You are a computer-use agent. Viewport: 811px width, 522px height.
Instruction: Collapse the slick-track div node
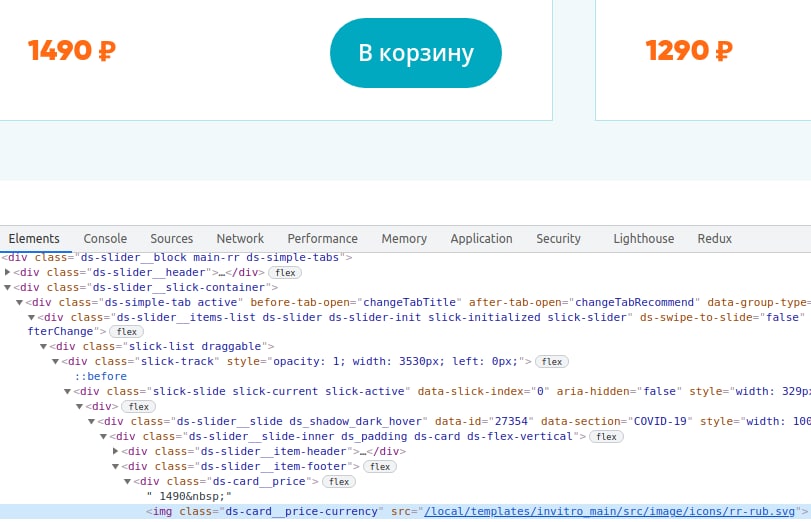point(55,361)
